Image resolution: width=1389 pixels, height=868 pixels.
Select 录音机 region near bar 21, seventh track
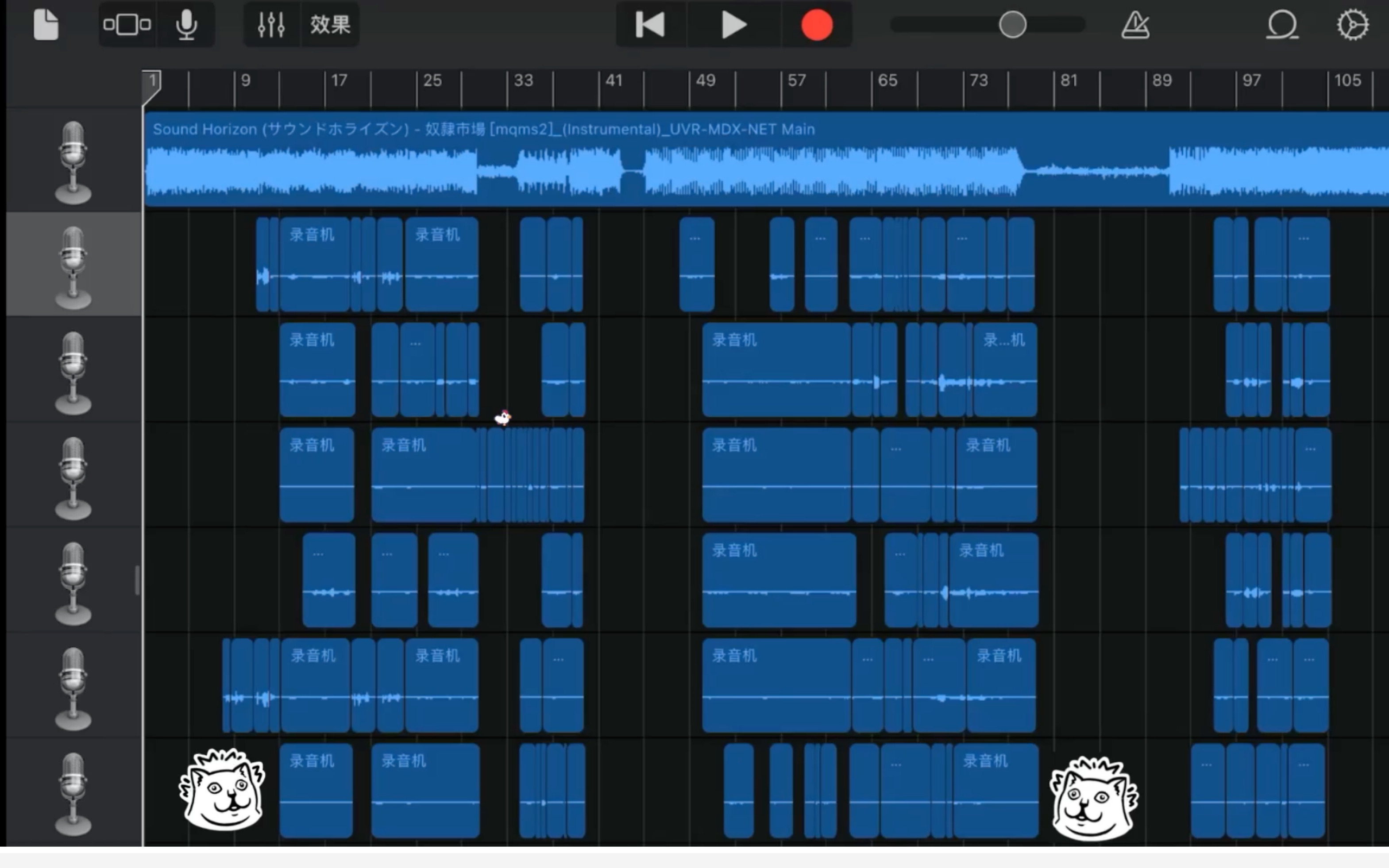point(425,791)
